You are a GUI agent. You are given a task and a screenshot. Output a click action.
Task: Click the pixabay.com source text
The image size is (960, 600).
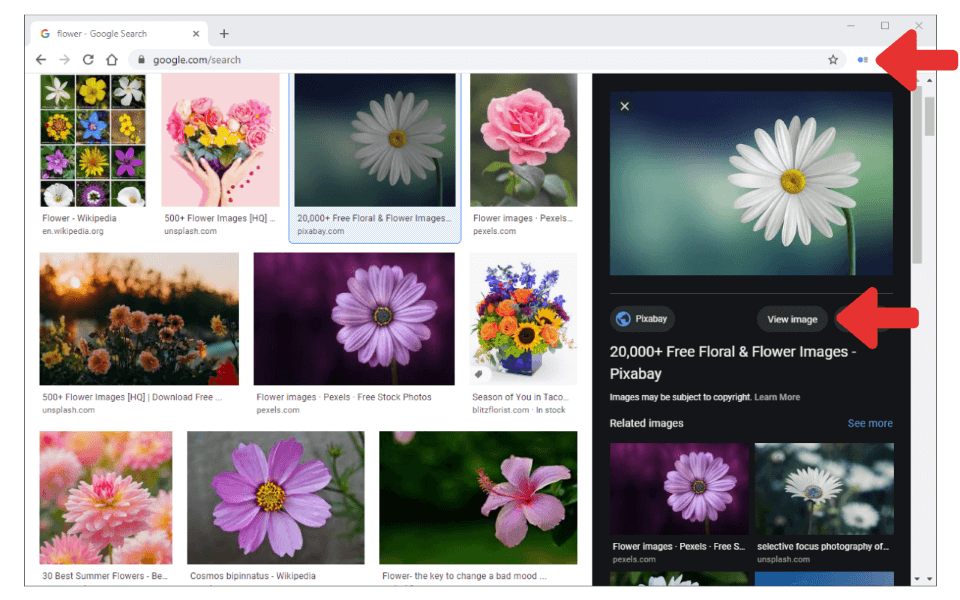321,231
